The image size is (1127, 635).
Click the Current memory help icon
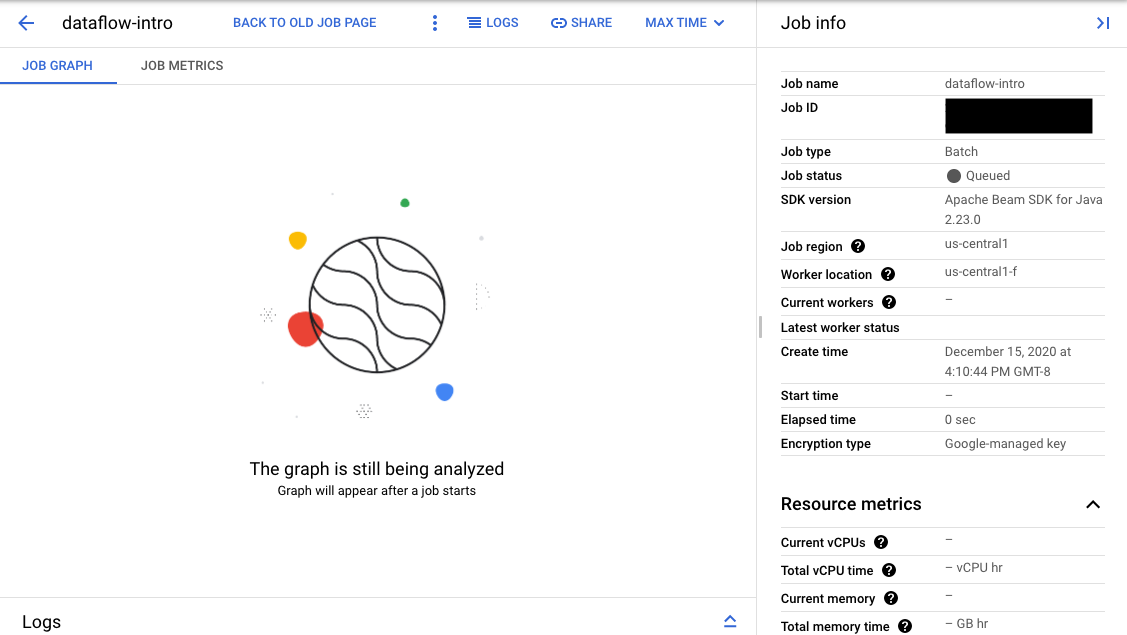[x=890, y=598]
